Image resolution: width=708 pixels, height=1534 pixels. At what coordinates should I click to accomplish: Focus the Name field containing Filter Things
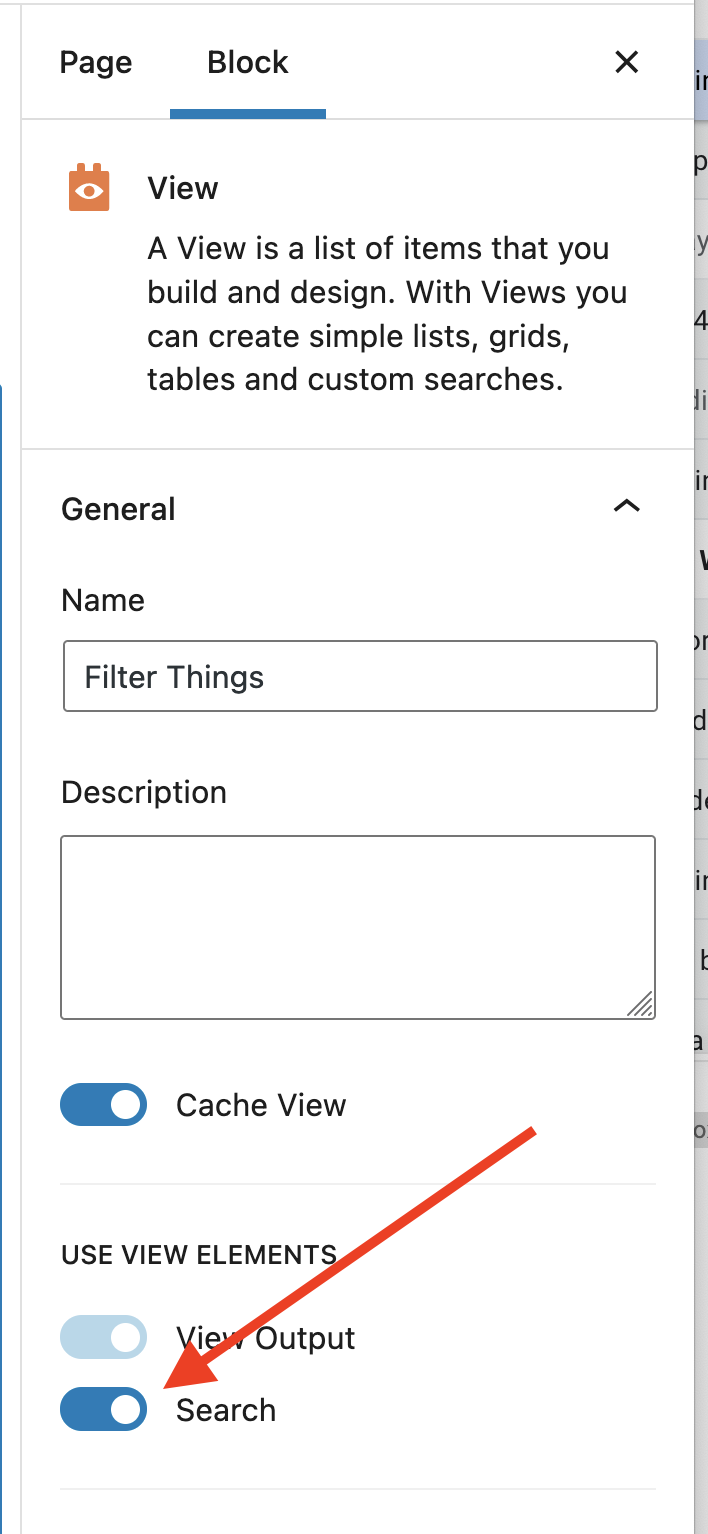pos(360,676)
